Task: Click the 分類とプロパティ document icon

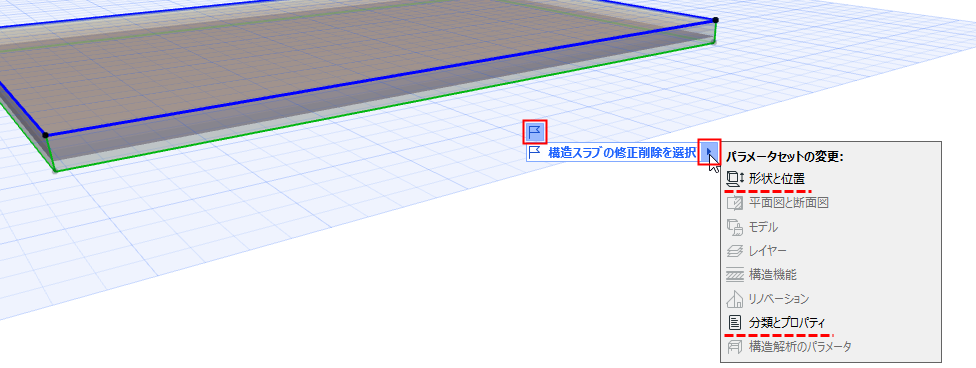Action: point(734,323)
